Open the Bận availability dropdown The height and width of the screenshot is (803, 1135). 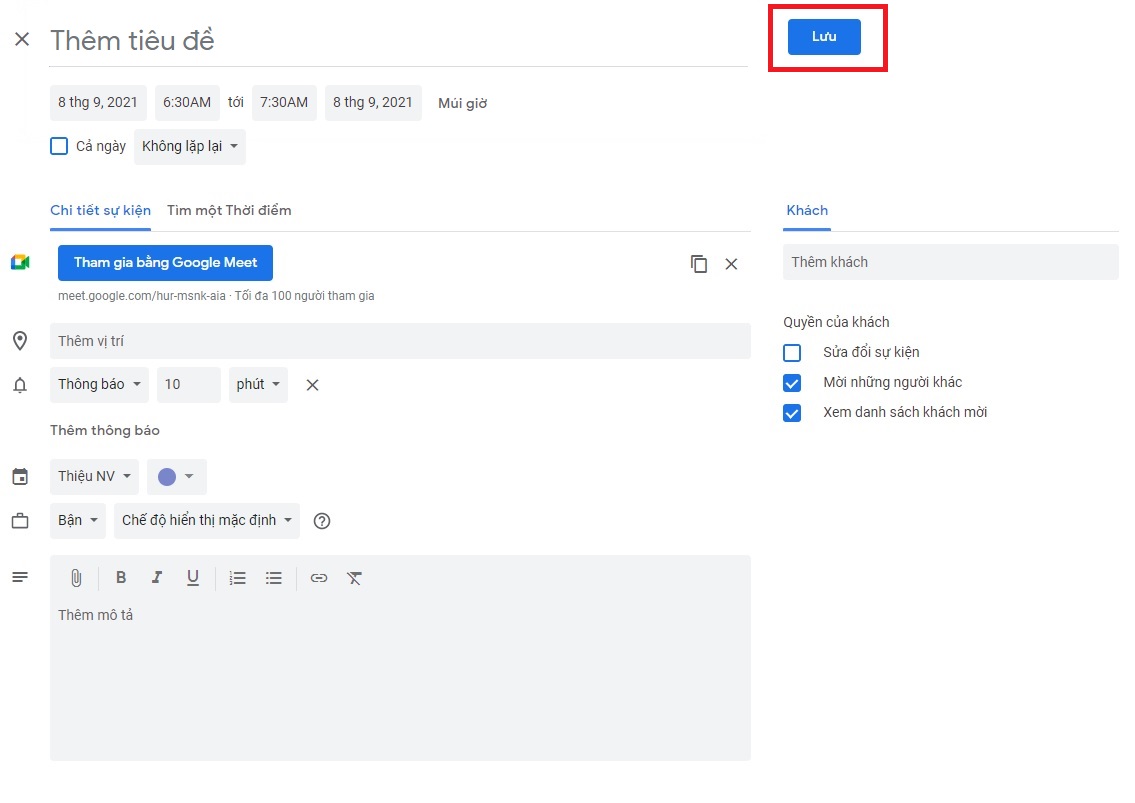(78, 521)
